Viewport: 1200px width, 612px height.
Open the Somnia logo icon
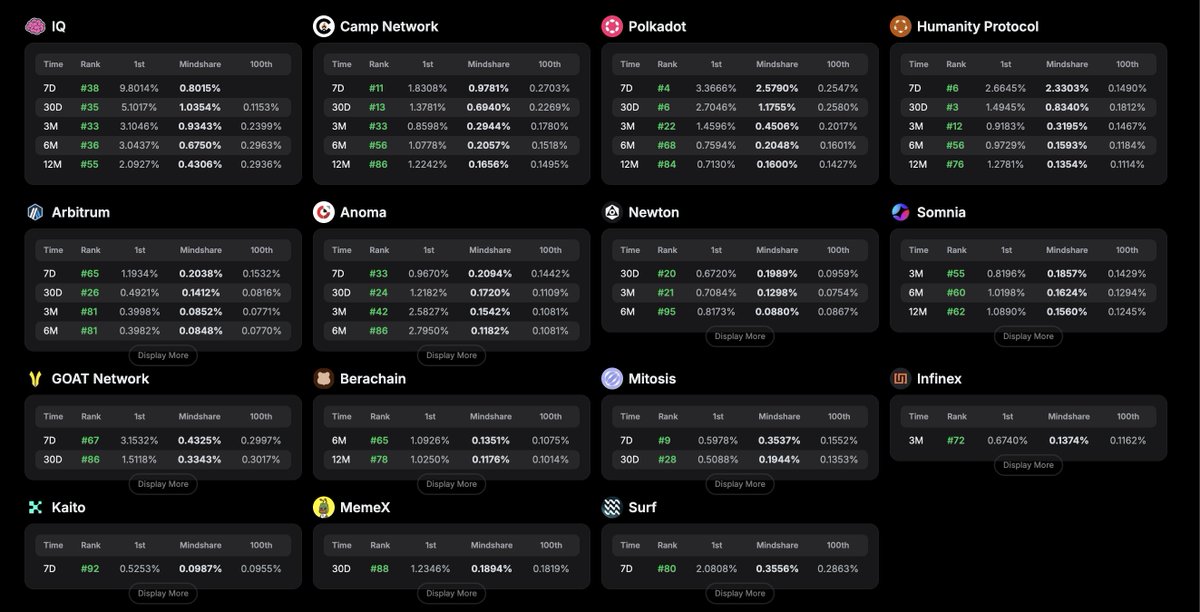point(900,212)
